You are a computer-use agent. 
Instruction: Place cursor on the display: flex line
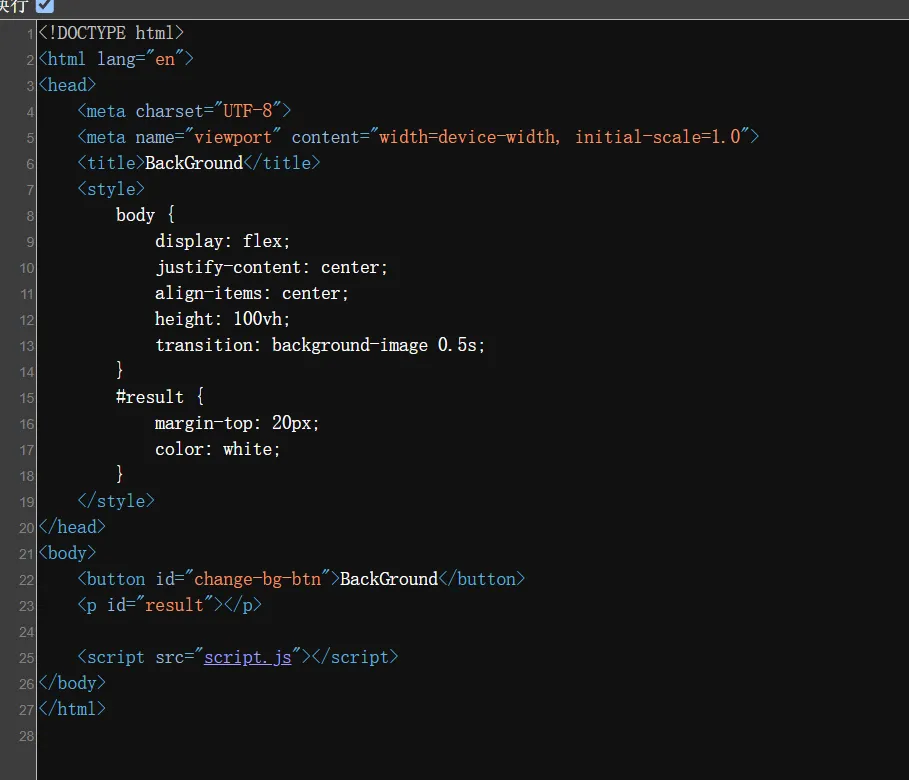pyautogui.click(x=222, y=241)
